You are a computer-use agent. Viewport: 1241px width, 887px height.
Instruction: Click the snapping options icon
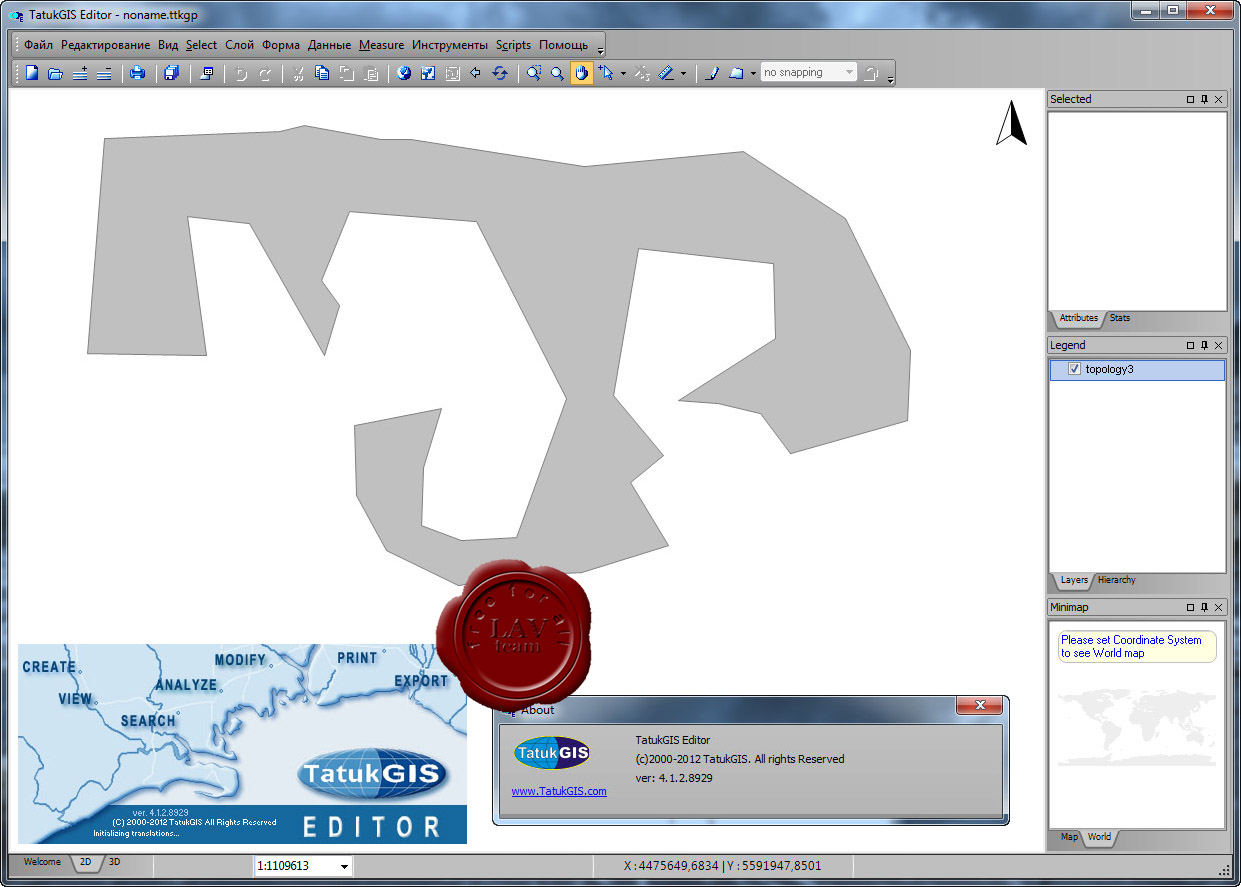pos(872,73)
